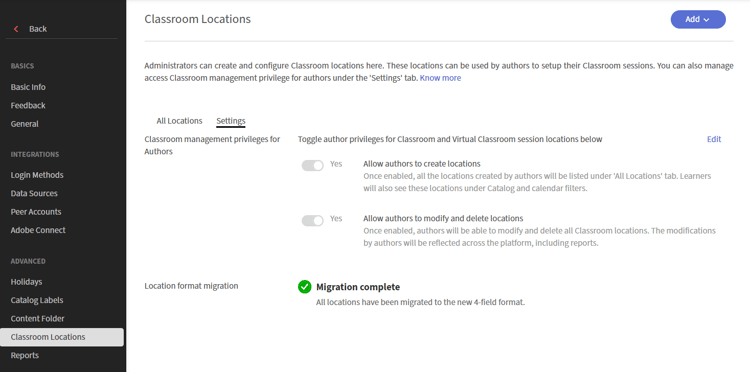Viewport: 750px width, 372px height.
Task: Click the Toggle author privileges description text
Action: point(450,139)
